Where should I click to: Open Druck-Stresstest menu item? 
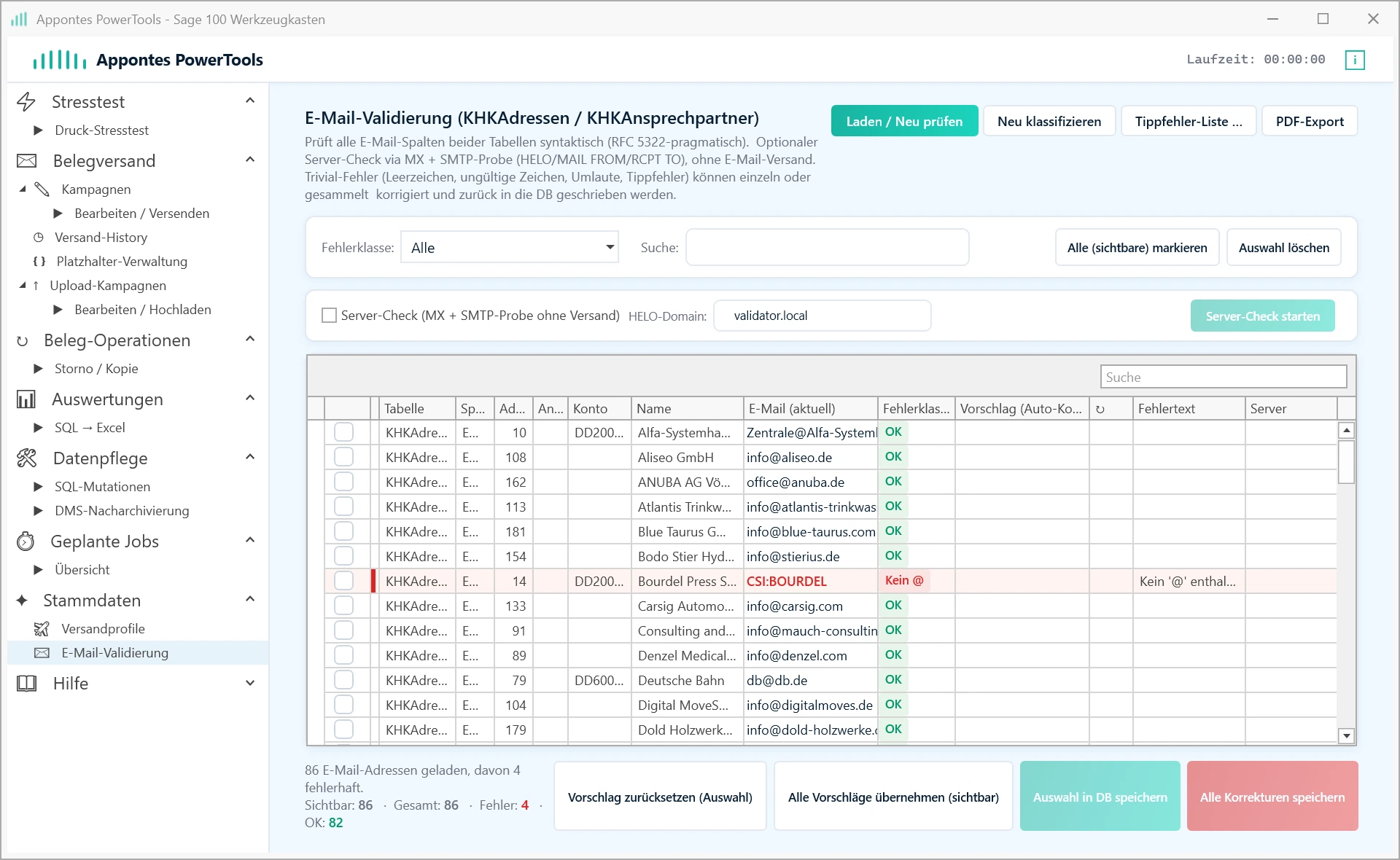pos(101,130)
